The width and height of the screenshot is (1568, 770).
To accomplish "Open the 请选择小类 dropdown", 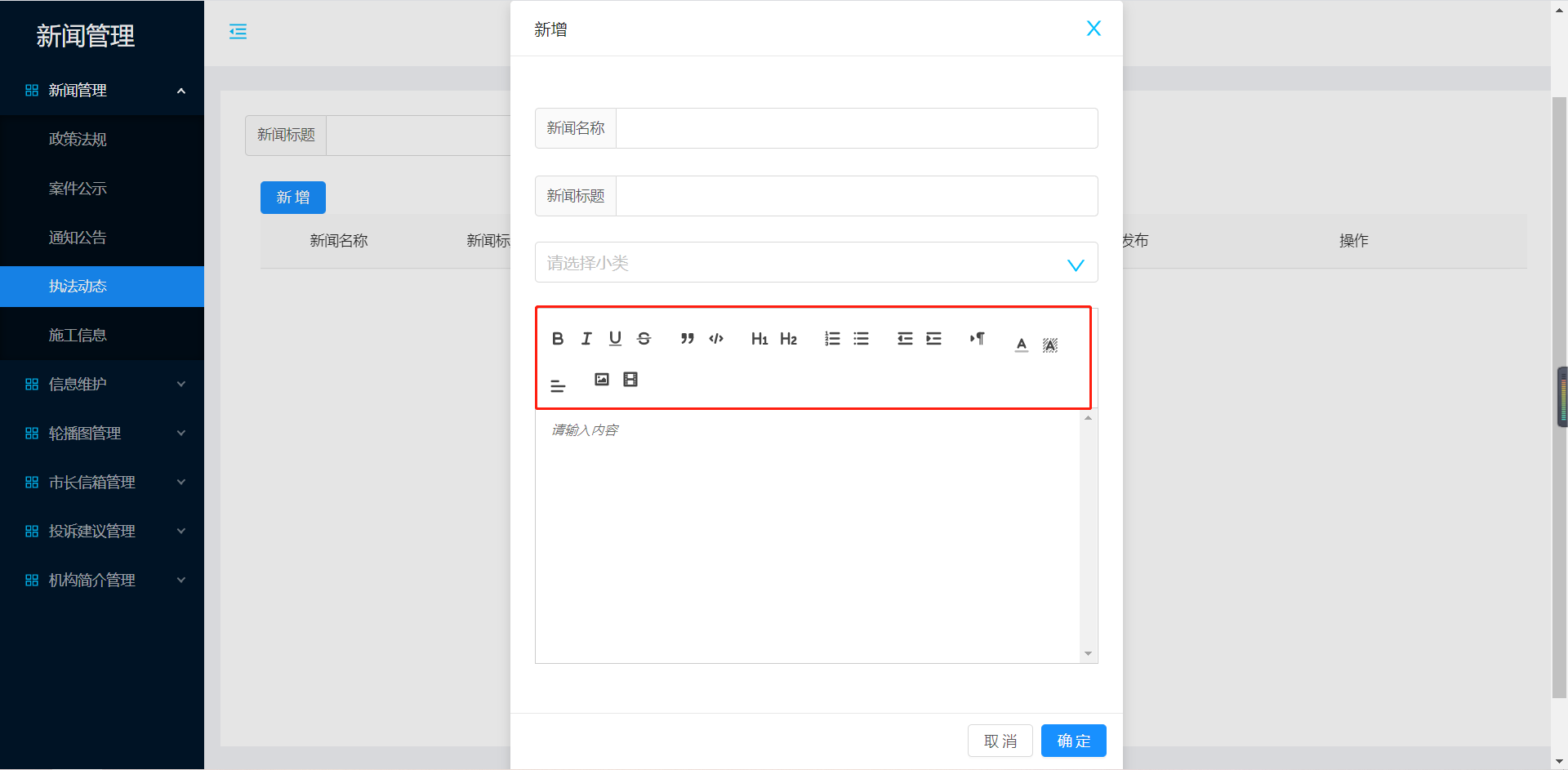I will click(x=817, y=263).
